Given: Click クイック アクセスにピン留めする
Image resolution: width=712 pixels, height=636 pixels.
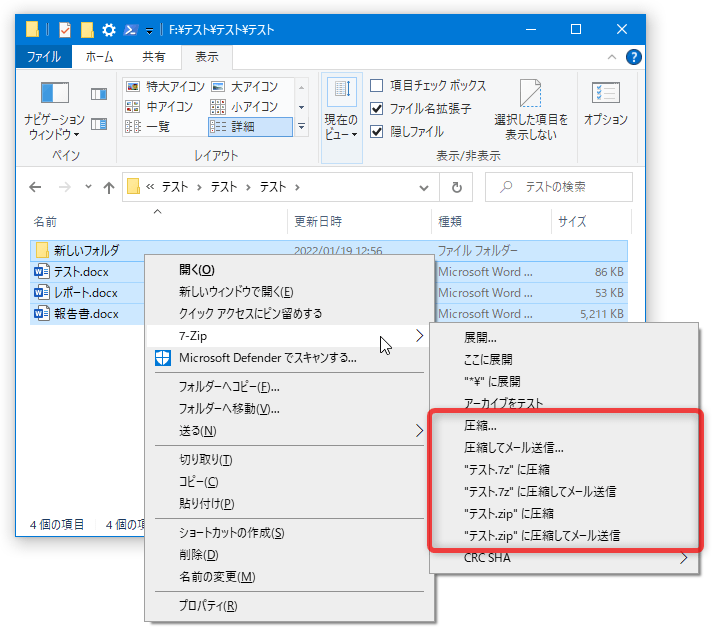Looking at the screenshot, I should tap(289, 313).
